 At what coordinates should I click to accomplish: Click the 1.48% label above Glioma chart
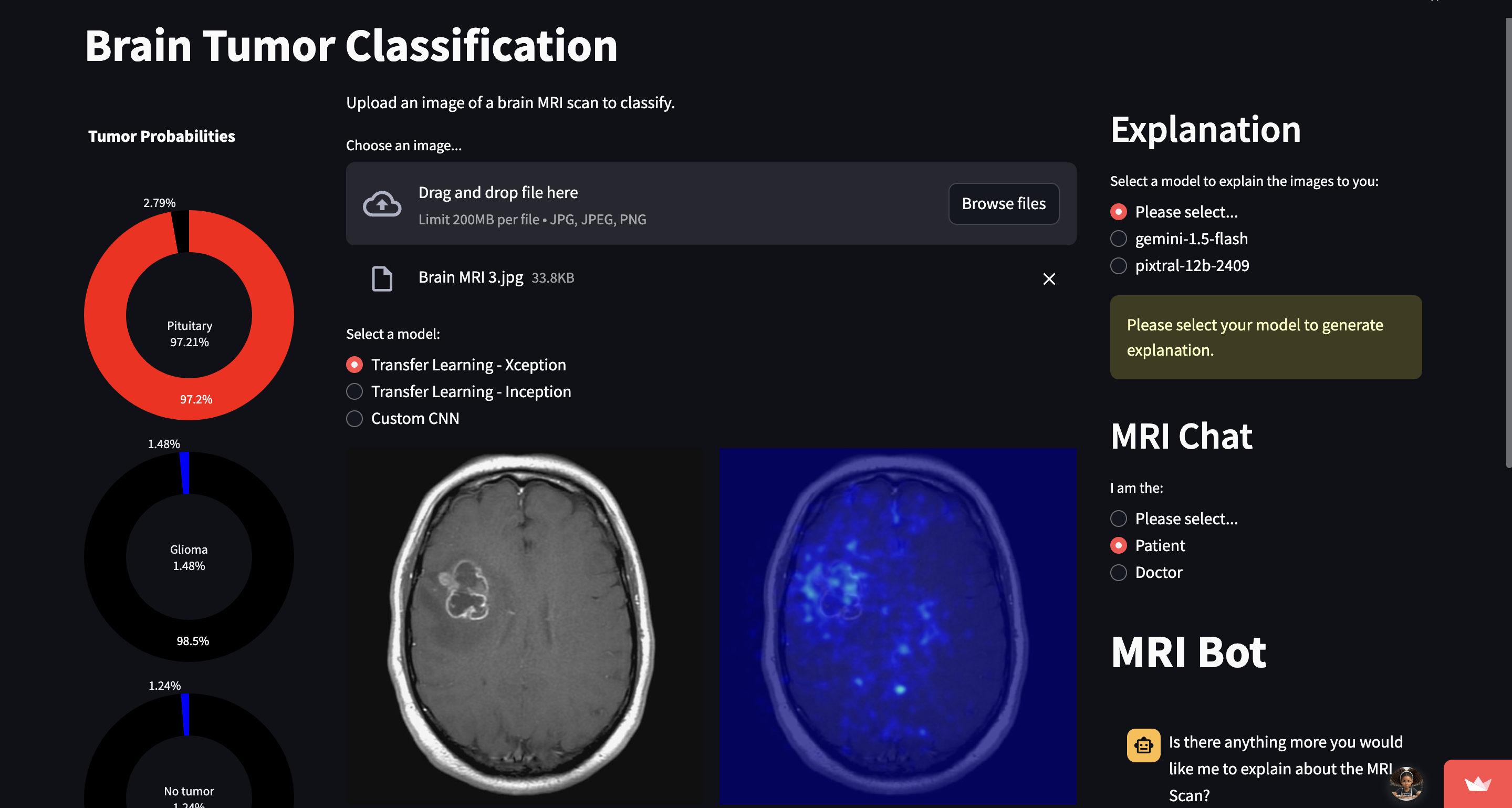[x=164, y=444]
